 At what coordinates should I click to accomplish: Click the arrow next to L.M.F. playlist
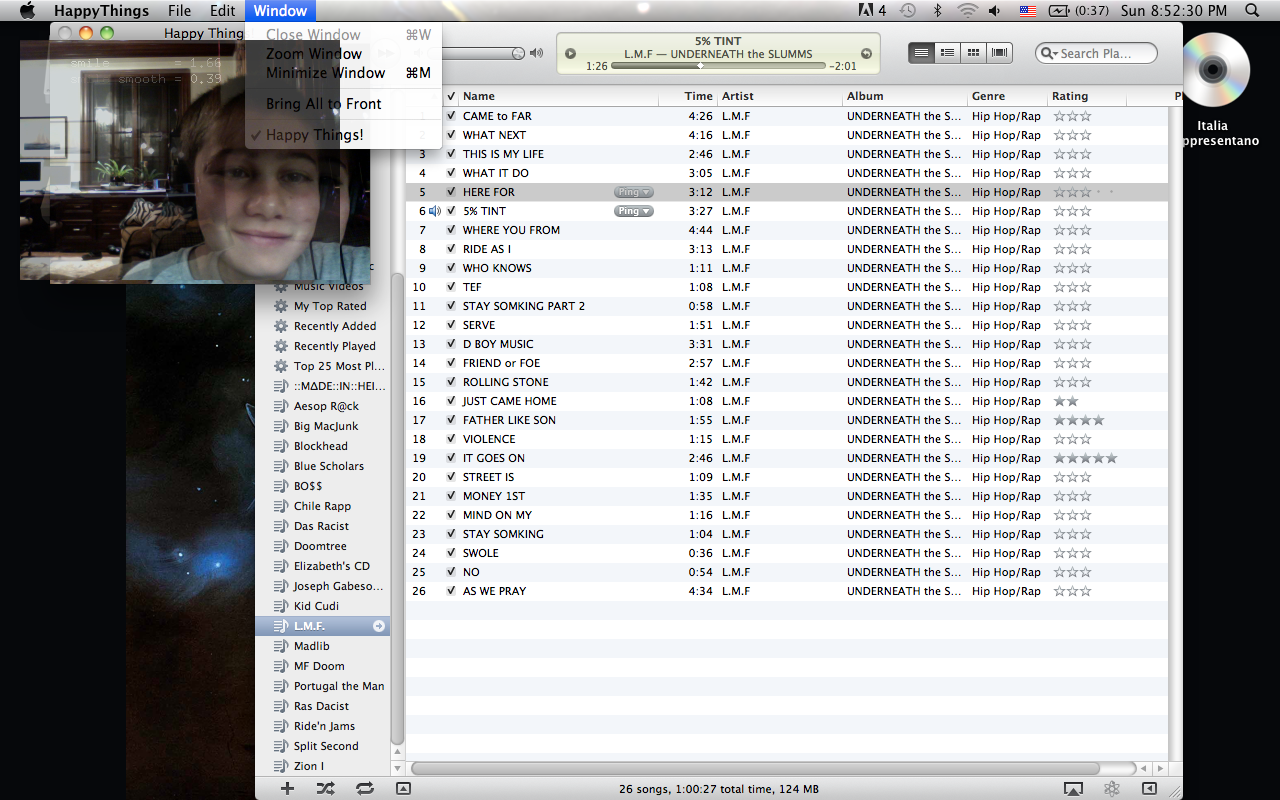pos(379,626)
